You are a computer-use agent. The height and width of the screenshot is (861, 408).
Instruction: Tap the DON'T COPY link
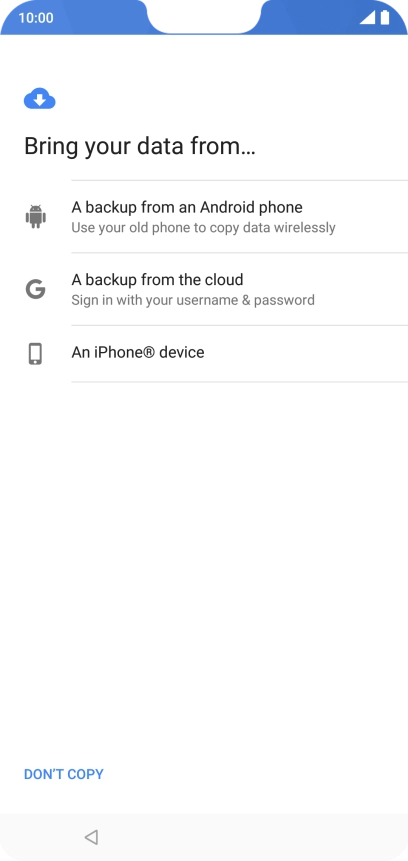(64, 774)
